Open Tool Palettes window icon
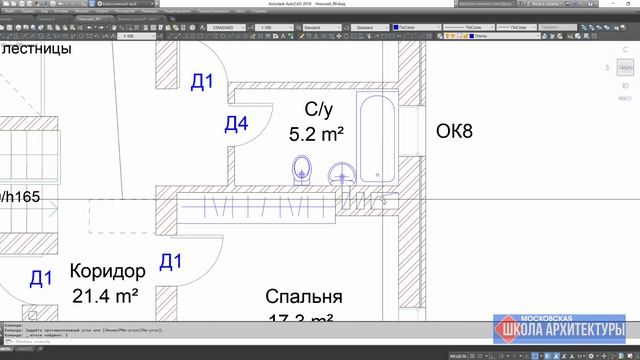The height and width of the screenshot is (360, 640). (x=161, y=27)
